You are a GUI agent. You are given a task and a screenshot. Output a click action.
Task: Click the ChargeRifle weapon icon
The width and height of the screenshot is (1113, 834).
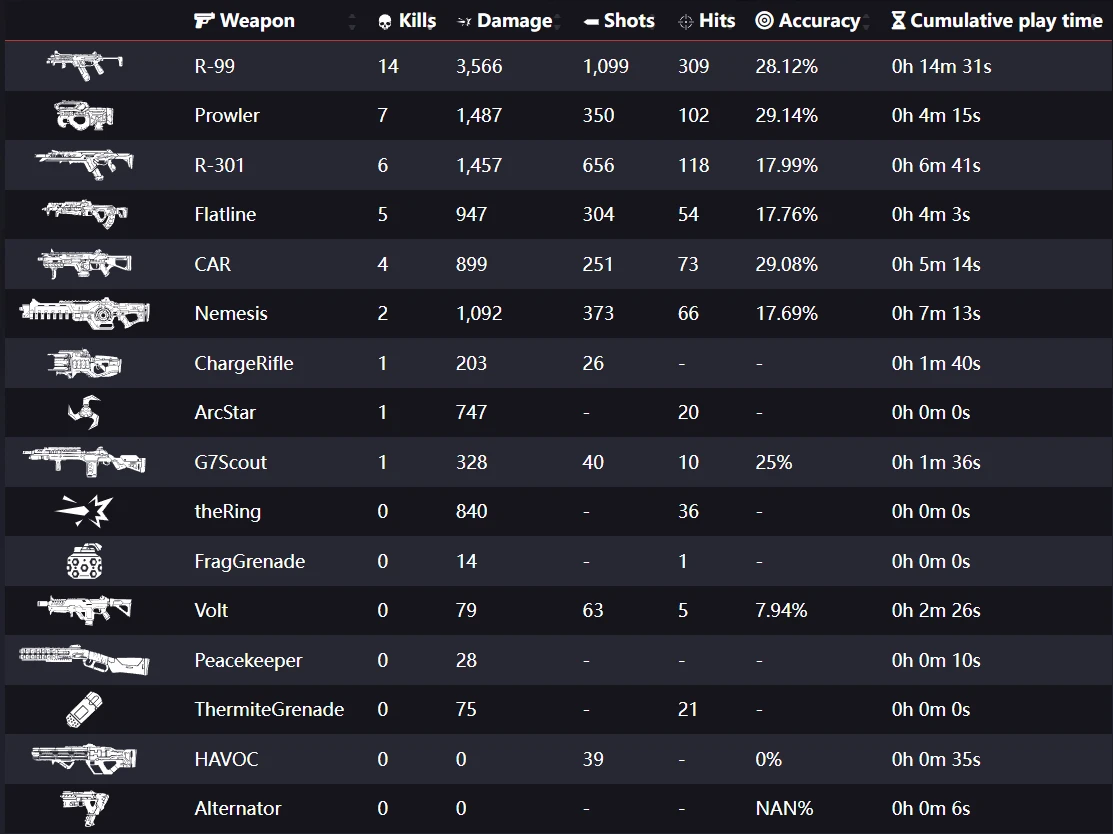pos(84,363)
